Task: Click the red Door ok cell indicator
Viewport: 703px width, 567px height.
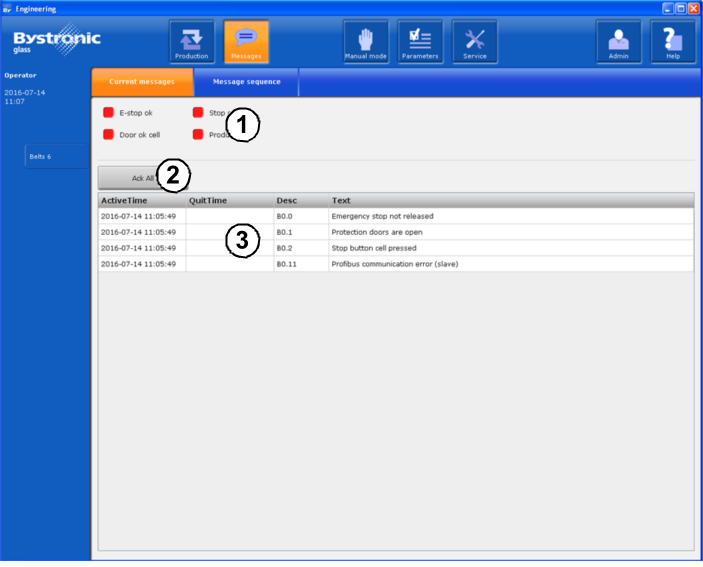Action: pyautogui.click(x=109, y=134)
